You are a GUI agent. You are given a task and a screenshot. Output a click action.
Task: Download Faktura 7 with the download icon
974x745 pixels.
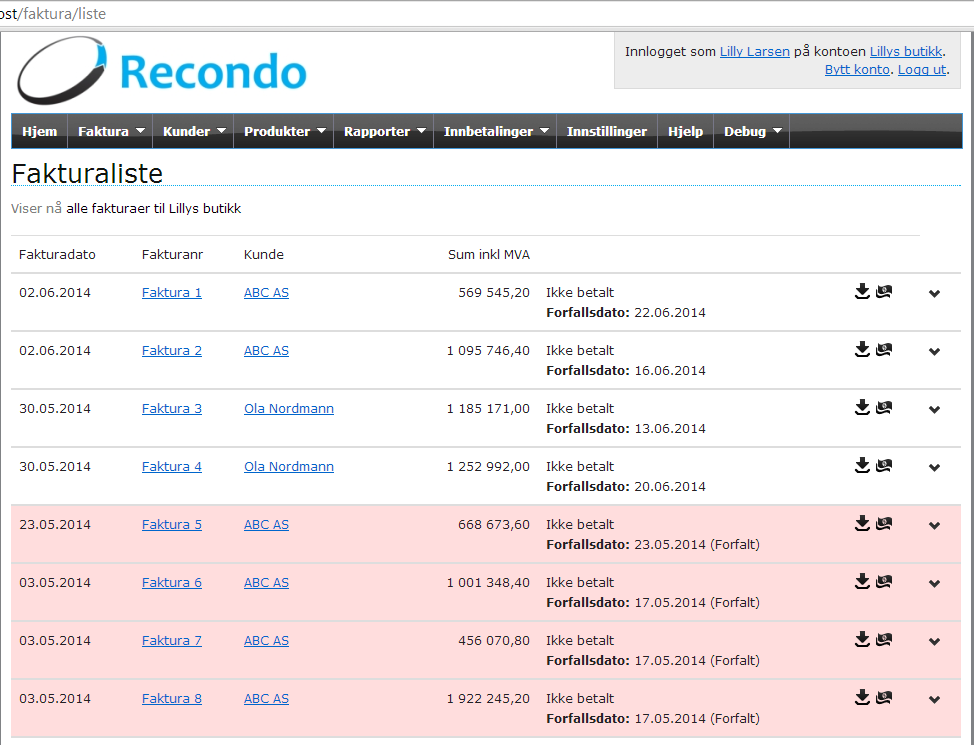862,640
